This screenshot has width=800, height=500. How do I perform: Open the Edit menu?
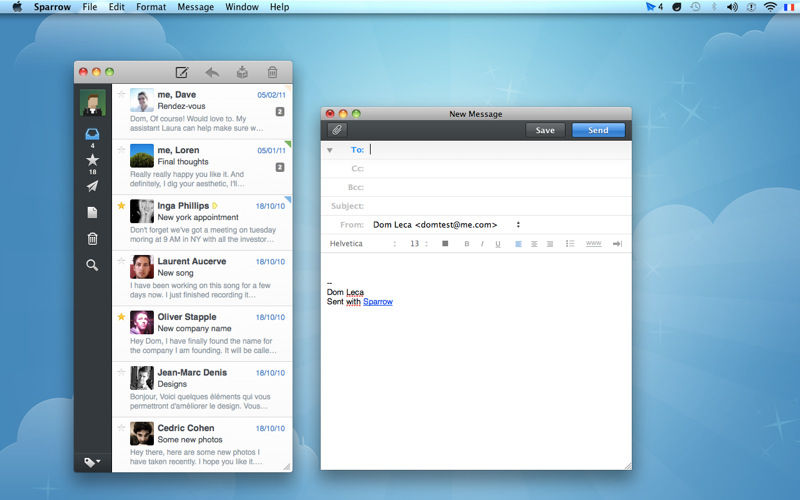116,7
